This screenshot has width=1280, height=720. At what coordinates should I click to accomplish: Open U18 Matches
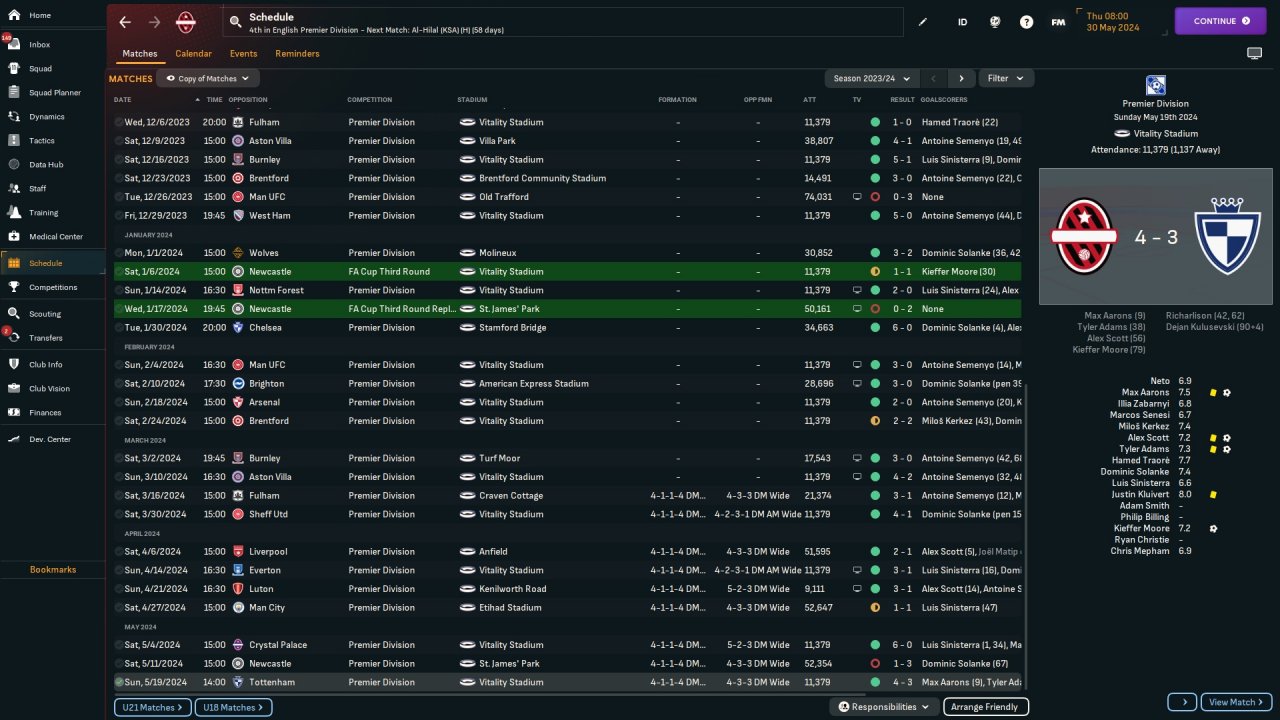click(233, 707)
